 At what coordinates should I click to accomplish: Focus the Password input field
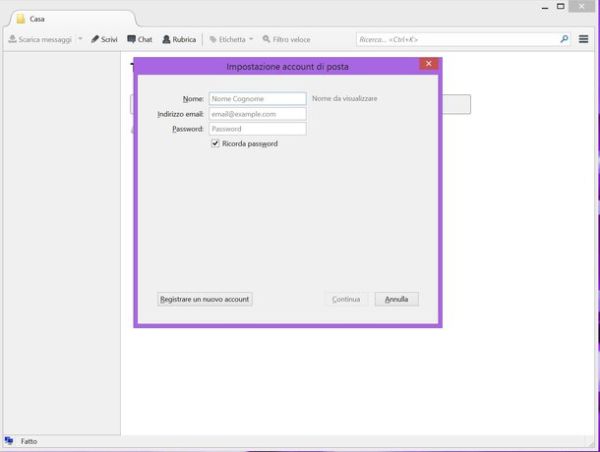pos(257,129)
